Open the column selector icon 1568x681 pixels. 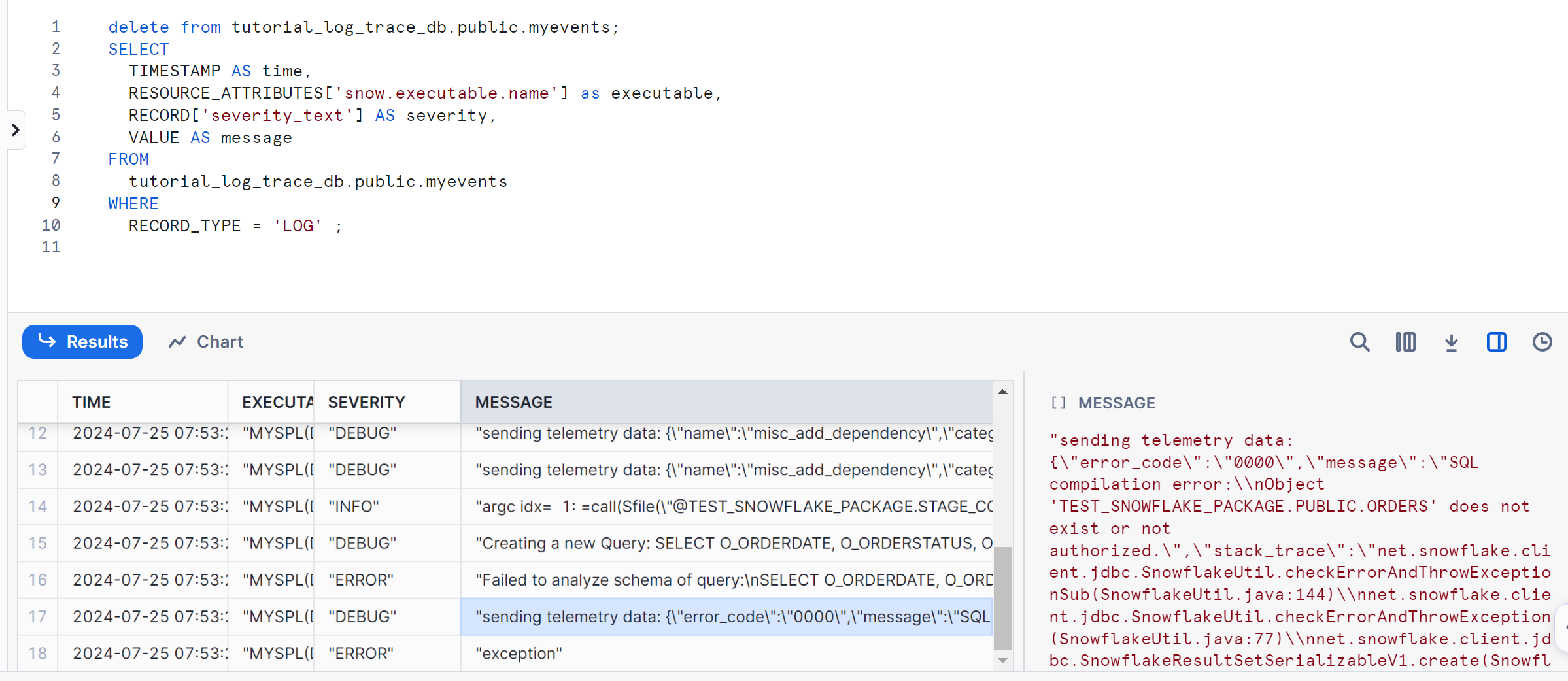click(1405, 342)
